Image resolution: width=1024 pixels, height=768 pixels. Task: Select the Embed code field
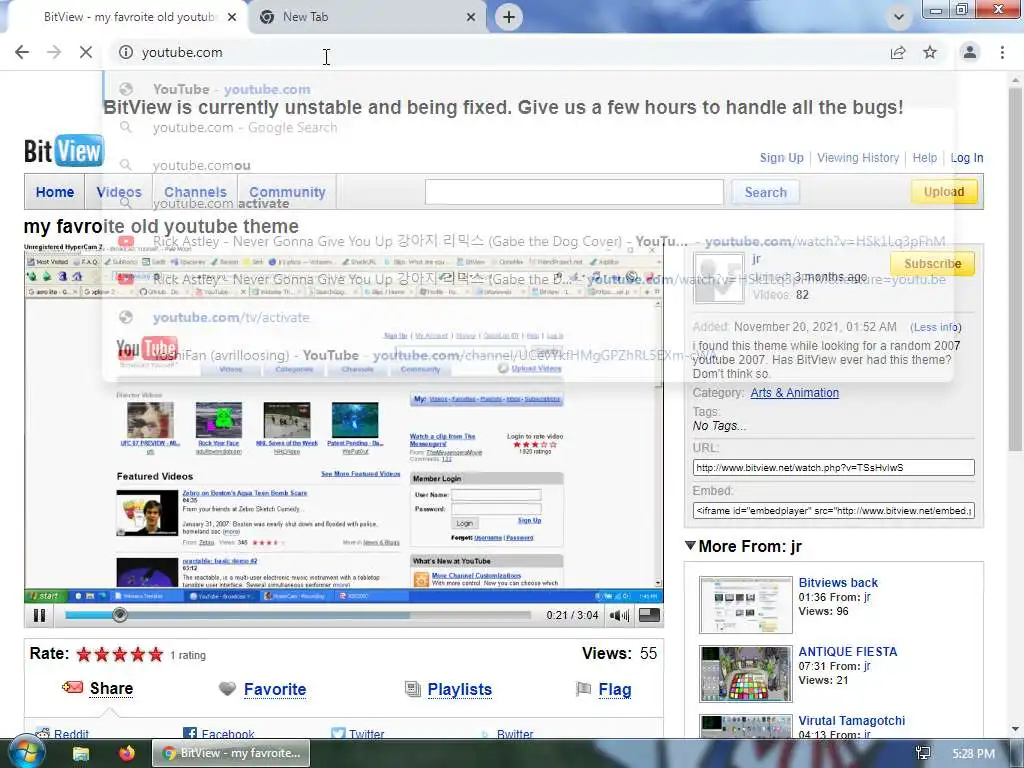833,511
